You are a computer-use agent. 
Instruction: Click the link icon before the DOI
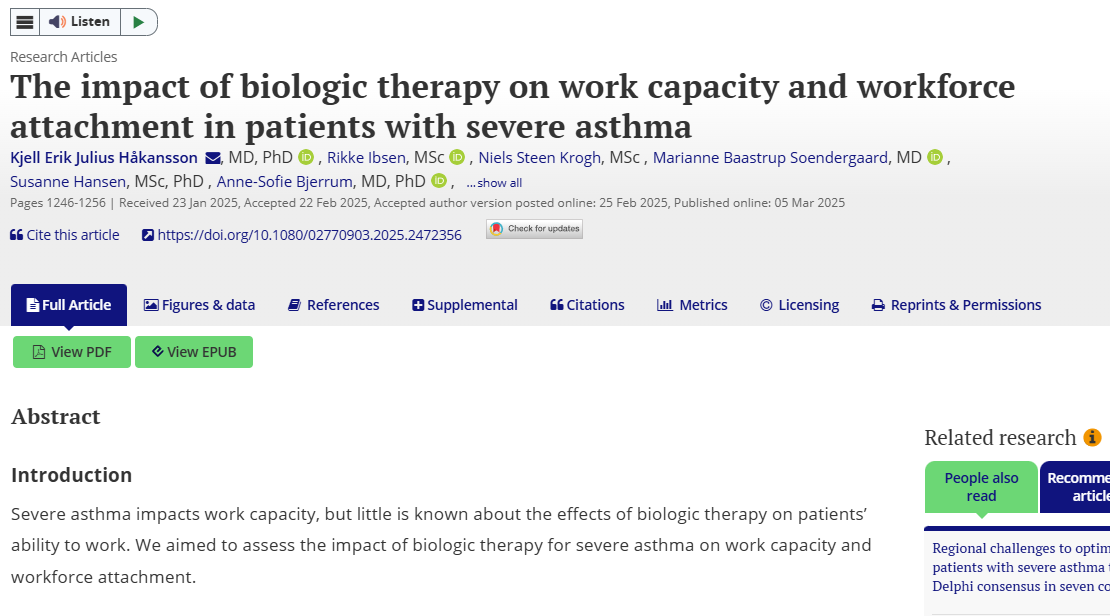pos(149,235)
